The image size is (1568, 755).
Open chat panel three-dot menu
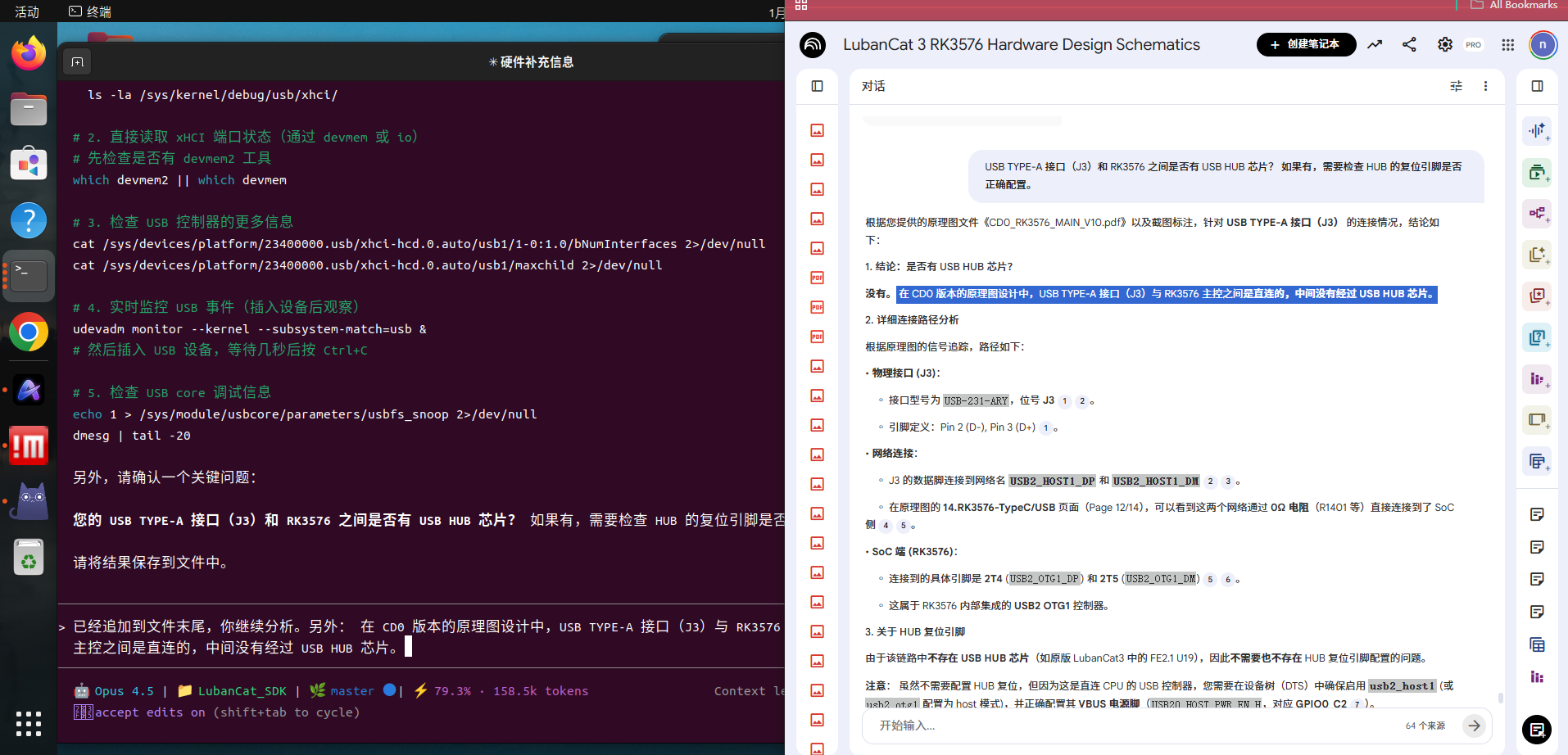[x=1485, y=86]
